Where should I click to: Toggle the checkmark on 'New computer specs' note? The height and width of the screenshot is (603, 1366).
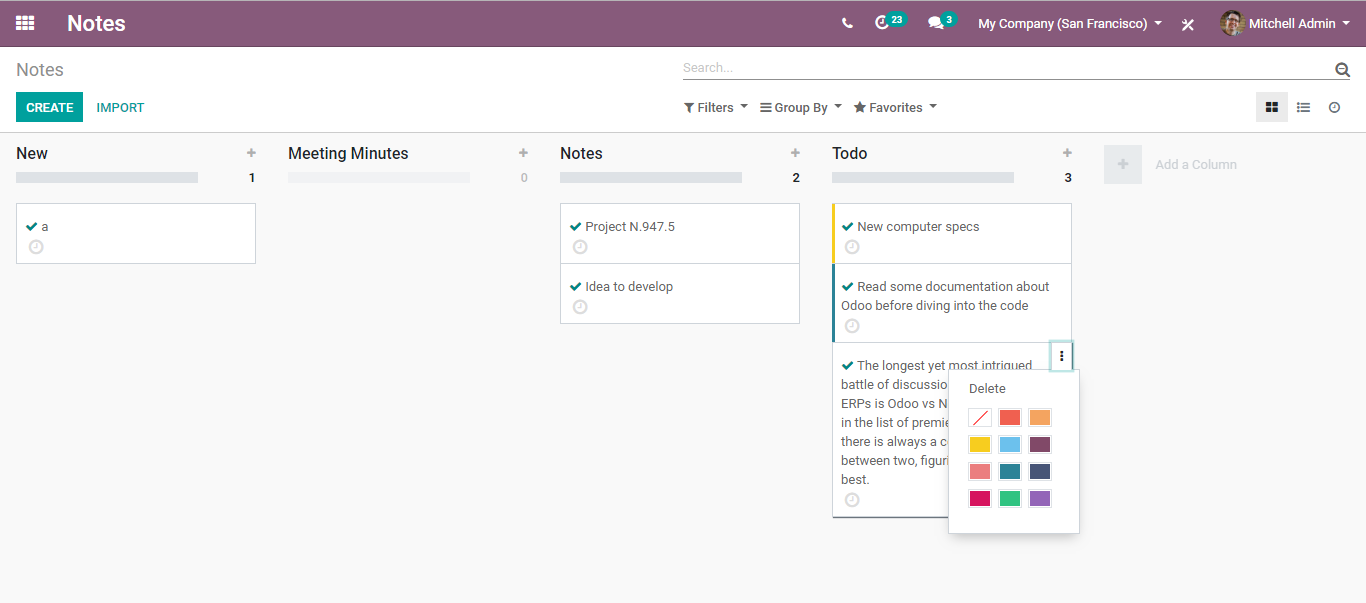tap(847, 227)
